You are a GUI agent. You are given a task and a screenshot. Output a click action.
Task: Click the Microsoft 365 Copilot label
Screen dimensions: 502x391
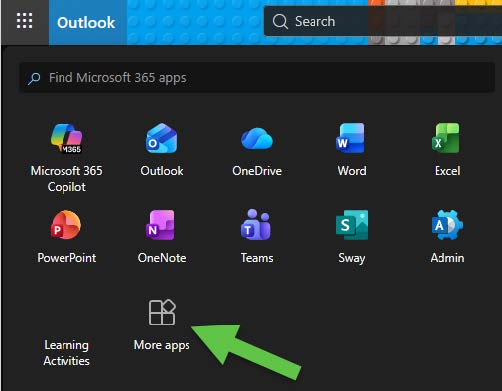67,179
